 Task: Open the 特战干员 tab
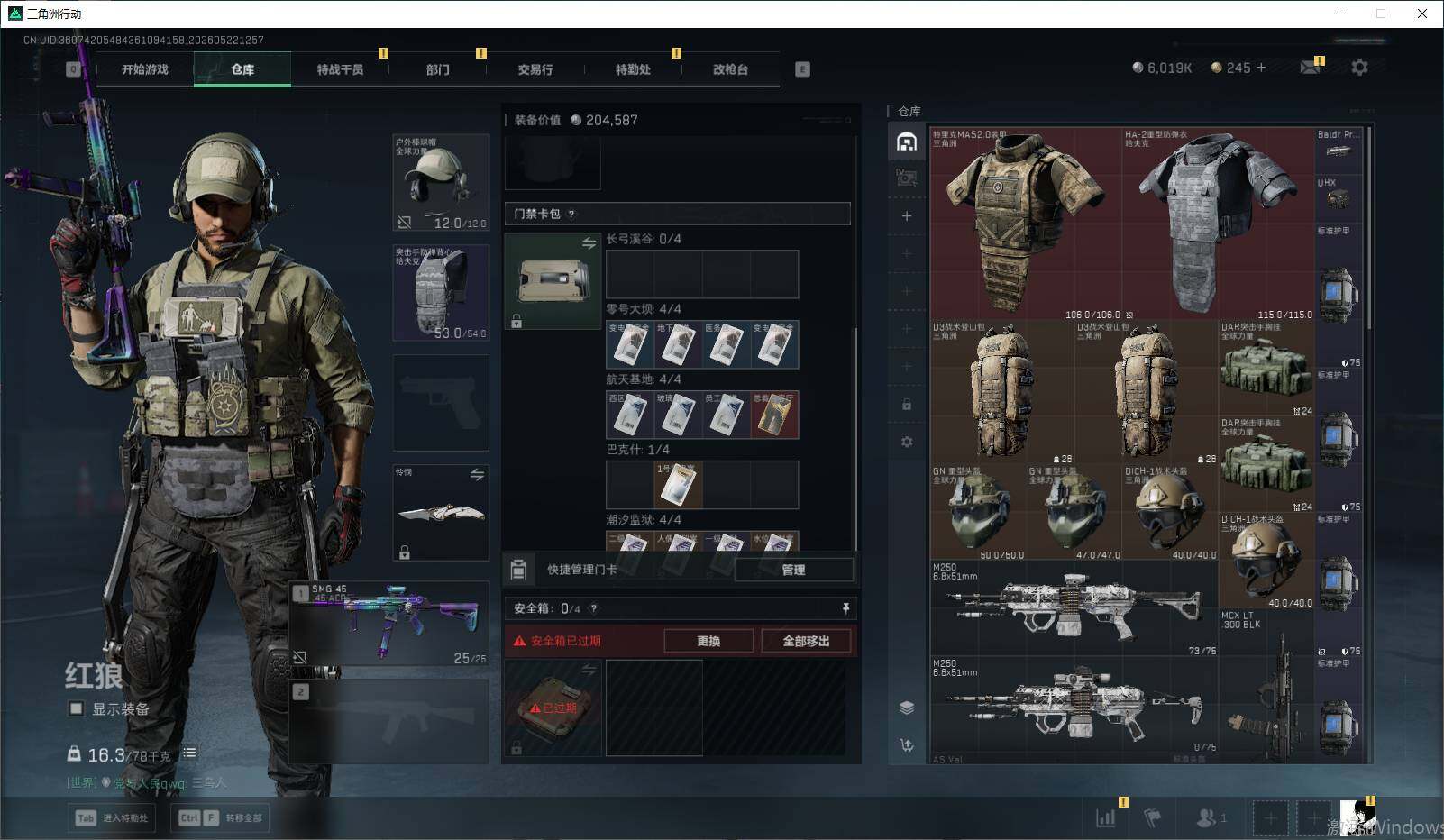pyautogui.click(x=340, y=69)
